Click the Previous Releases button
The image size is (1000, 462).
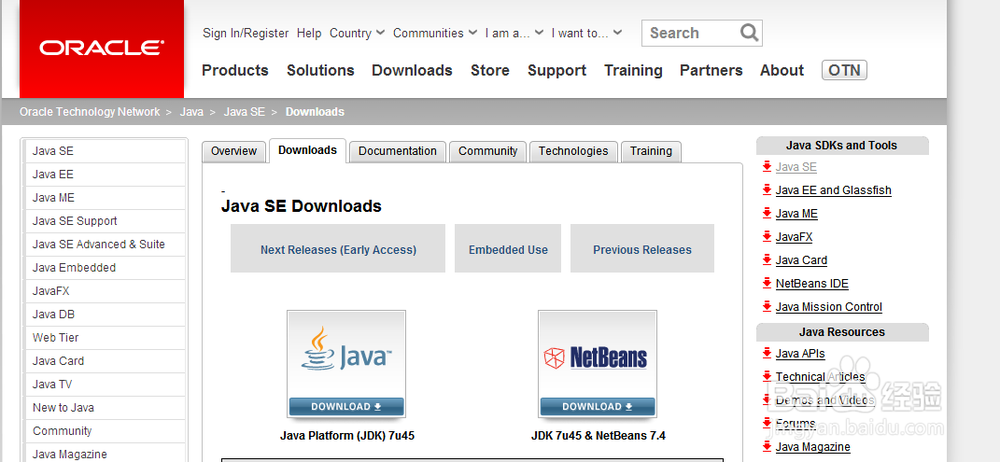pyautogui.click(x=642, y=249)
